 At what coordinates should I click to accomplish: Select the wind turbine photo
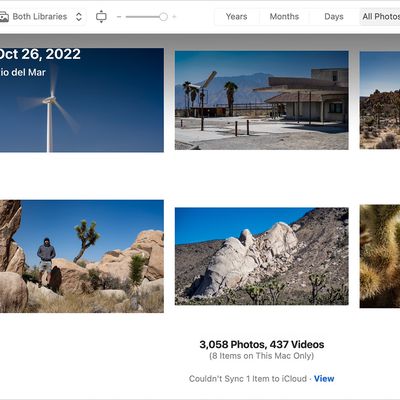(x=82, y=100)
